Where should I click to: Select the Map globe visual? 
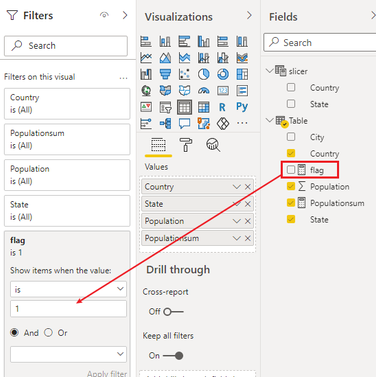(146, 90)
